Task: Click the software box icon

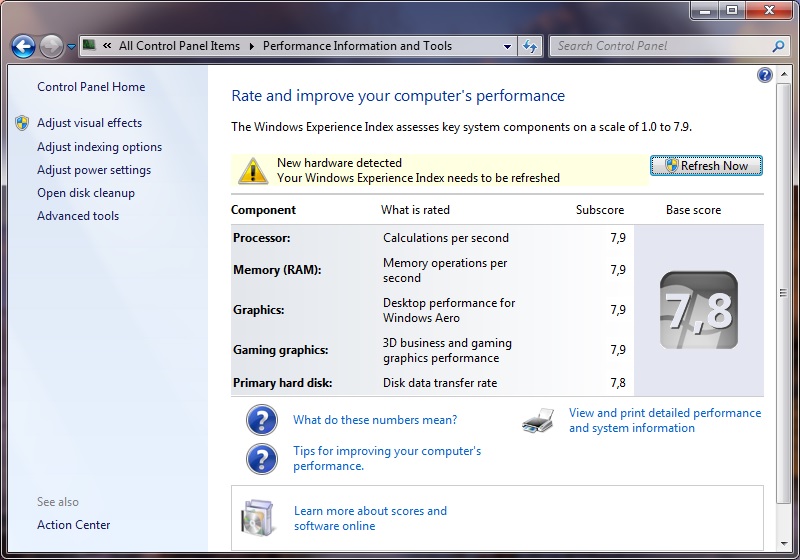Action: (x=258, y=518)
